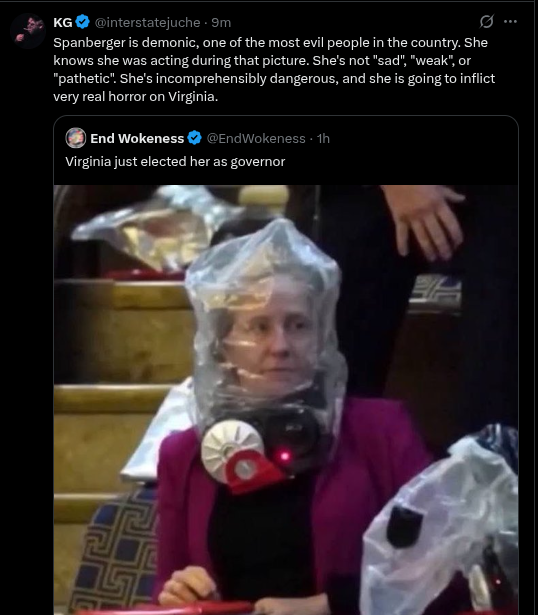View the woman's face in the quoted photo
Screen dimensions: 538x615
tap(271, 338)
